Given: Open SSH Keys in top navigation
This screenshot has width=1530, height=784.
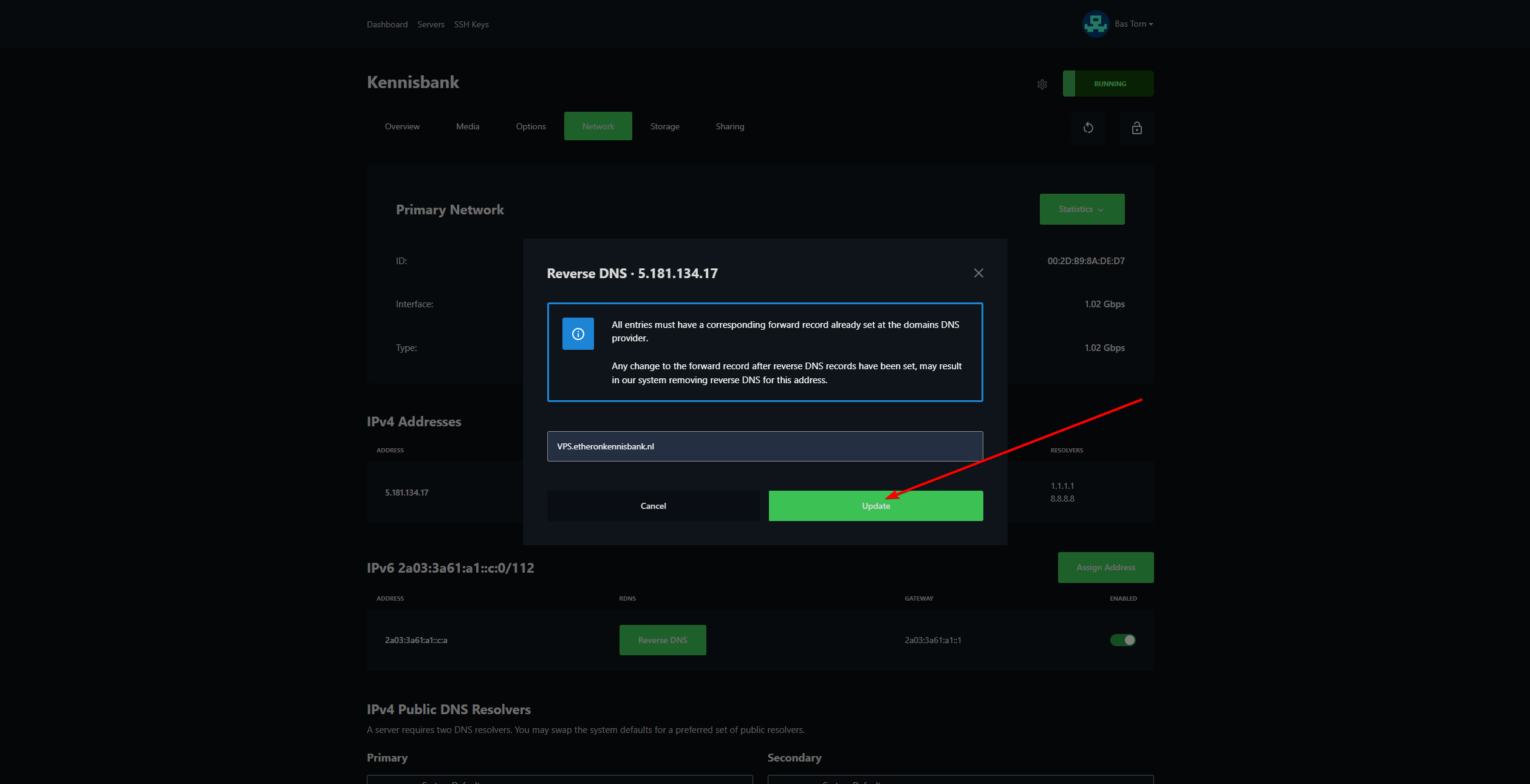Looking at the screenshot, I should 471,24.
